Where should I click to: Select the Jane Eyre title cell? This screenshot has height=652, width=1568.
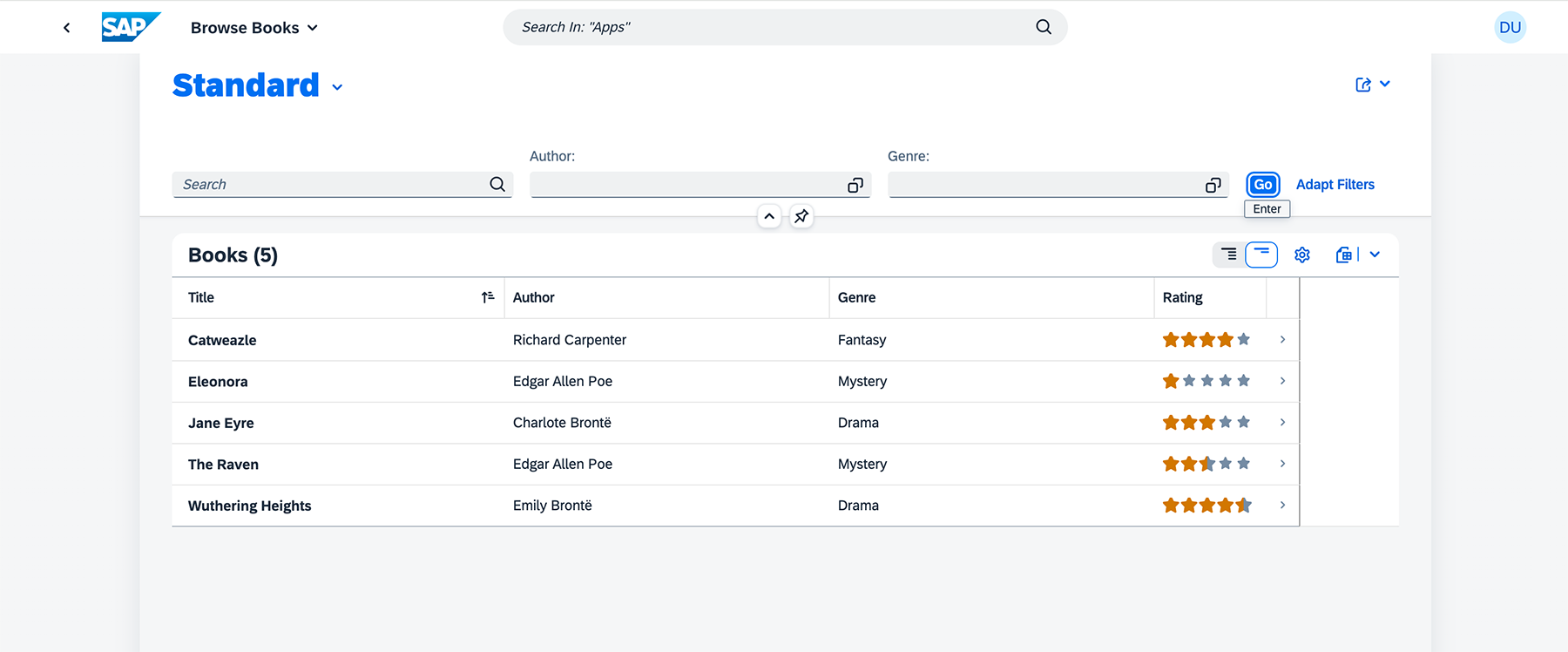[221, 423]
